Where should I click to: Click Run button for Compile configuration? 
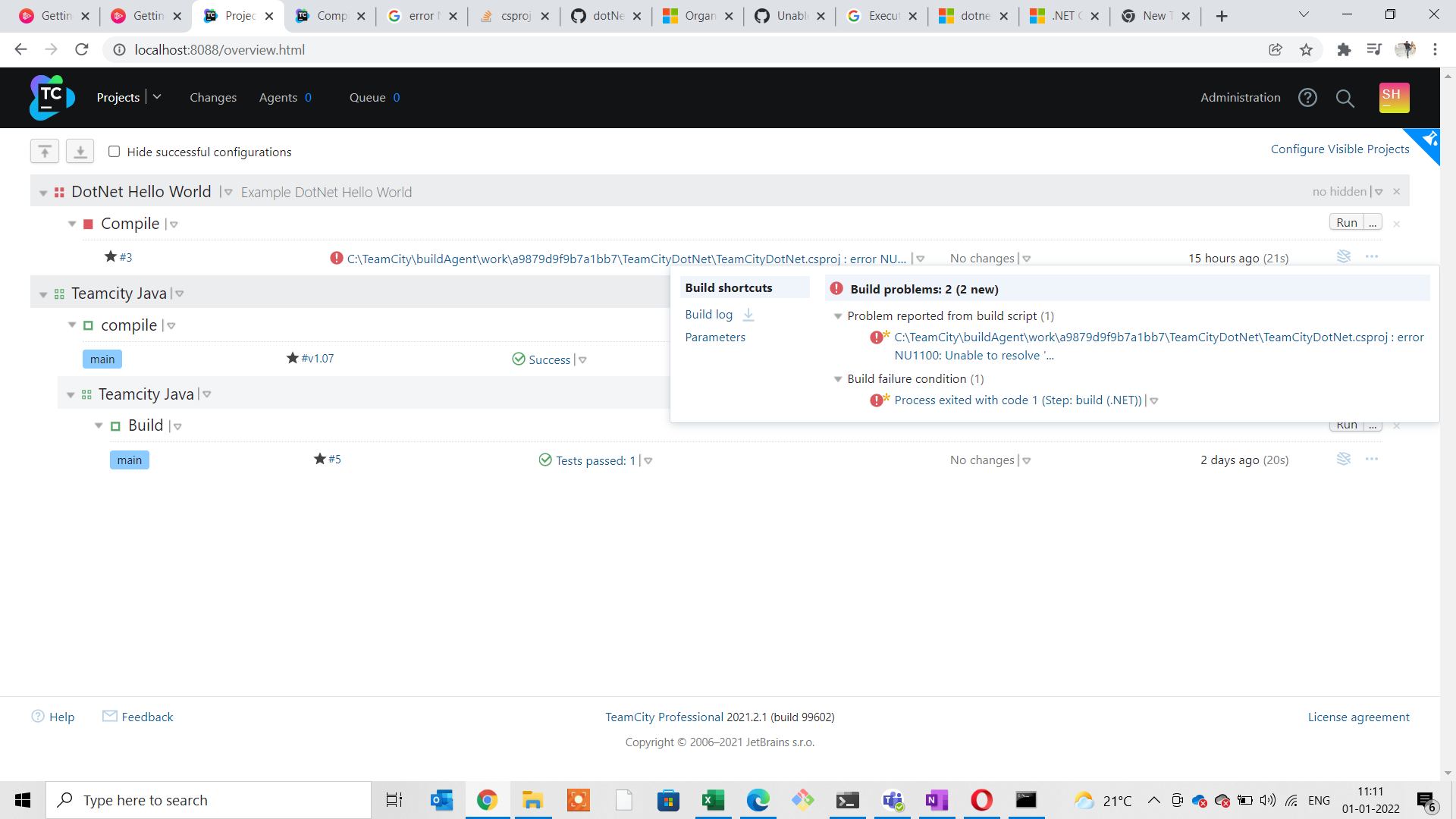point(1346,222)
